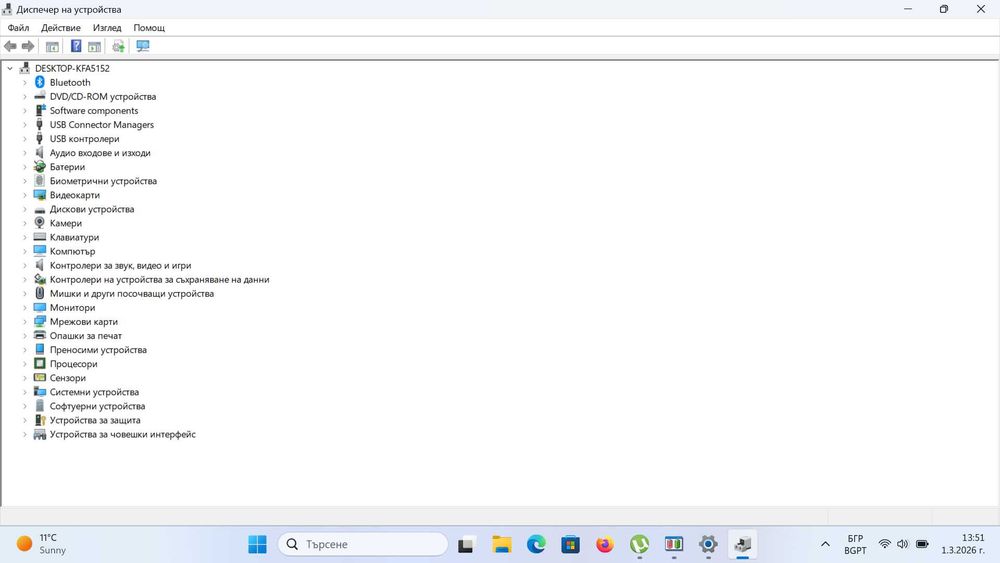This screenshot has height=563, width=1000.
Task: Select the USB Connector Managers row
Action: click(x=101, y=124)
